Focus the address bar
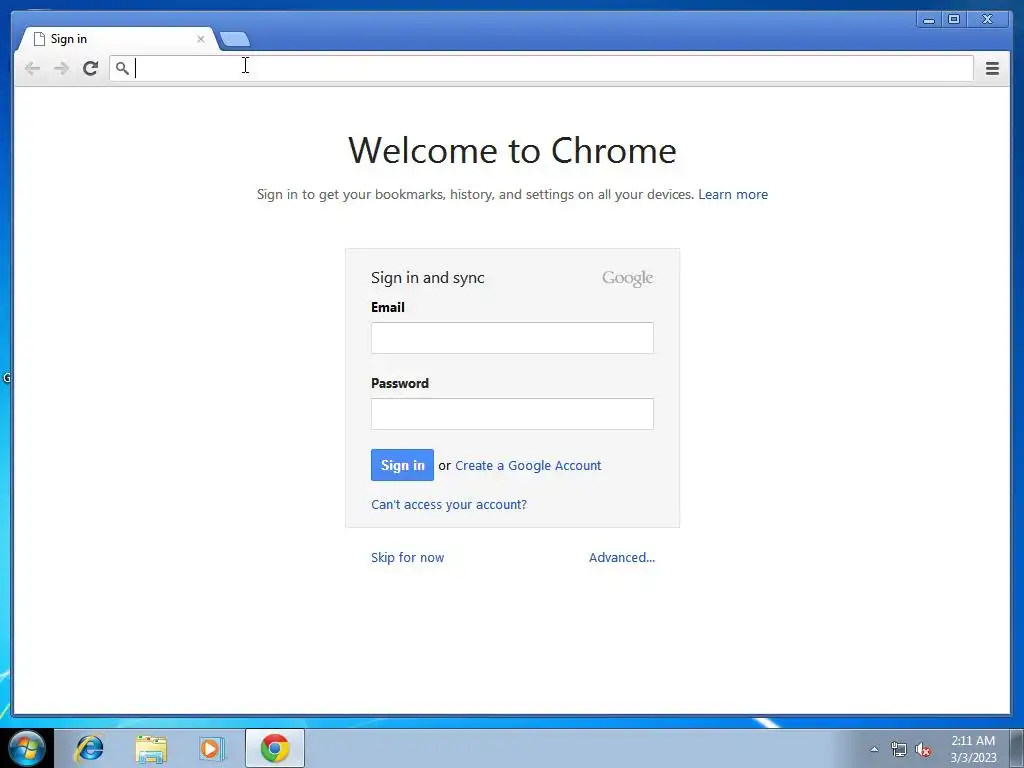 pos(541,68)
